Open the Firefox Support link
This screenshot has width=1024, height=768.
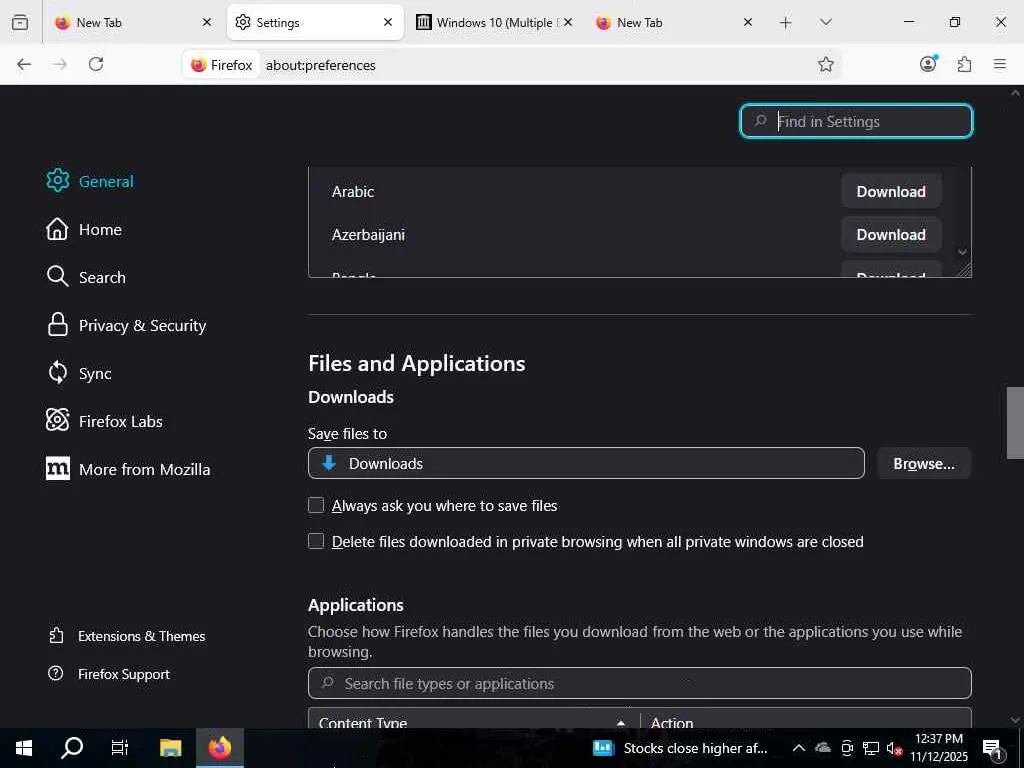point(123,674)
